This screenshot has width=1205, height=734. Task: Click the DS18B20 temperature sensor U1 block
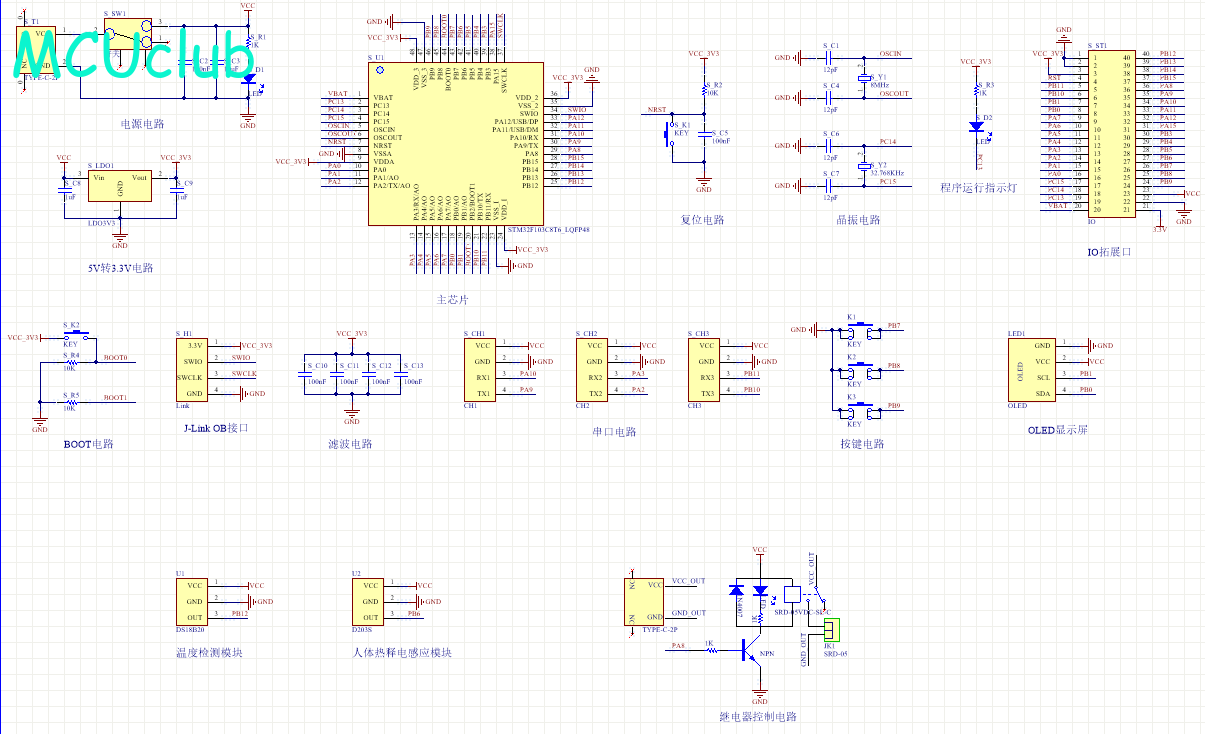(x=195, y=601)
